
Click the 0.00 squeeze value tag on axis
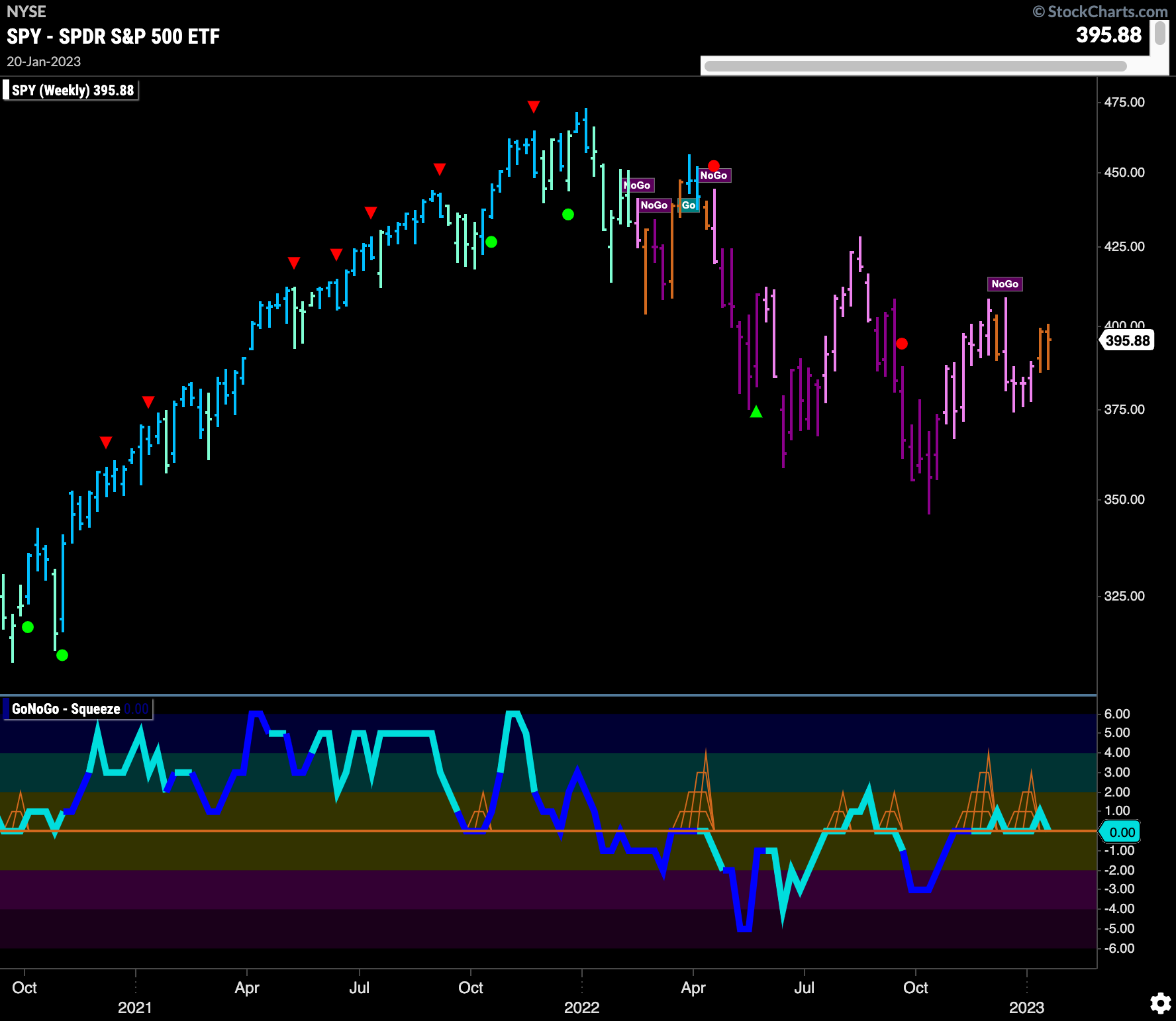point(1120,832)
